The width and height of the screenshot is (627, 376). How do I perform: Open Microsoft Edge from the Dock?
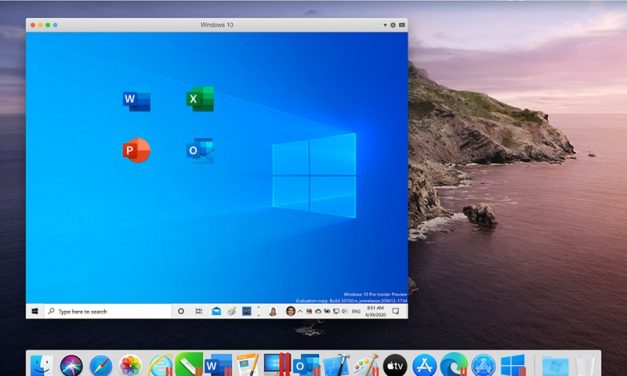[454, 365]
